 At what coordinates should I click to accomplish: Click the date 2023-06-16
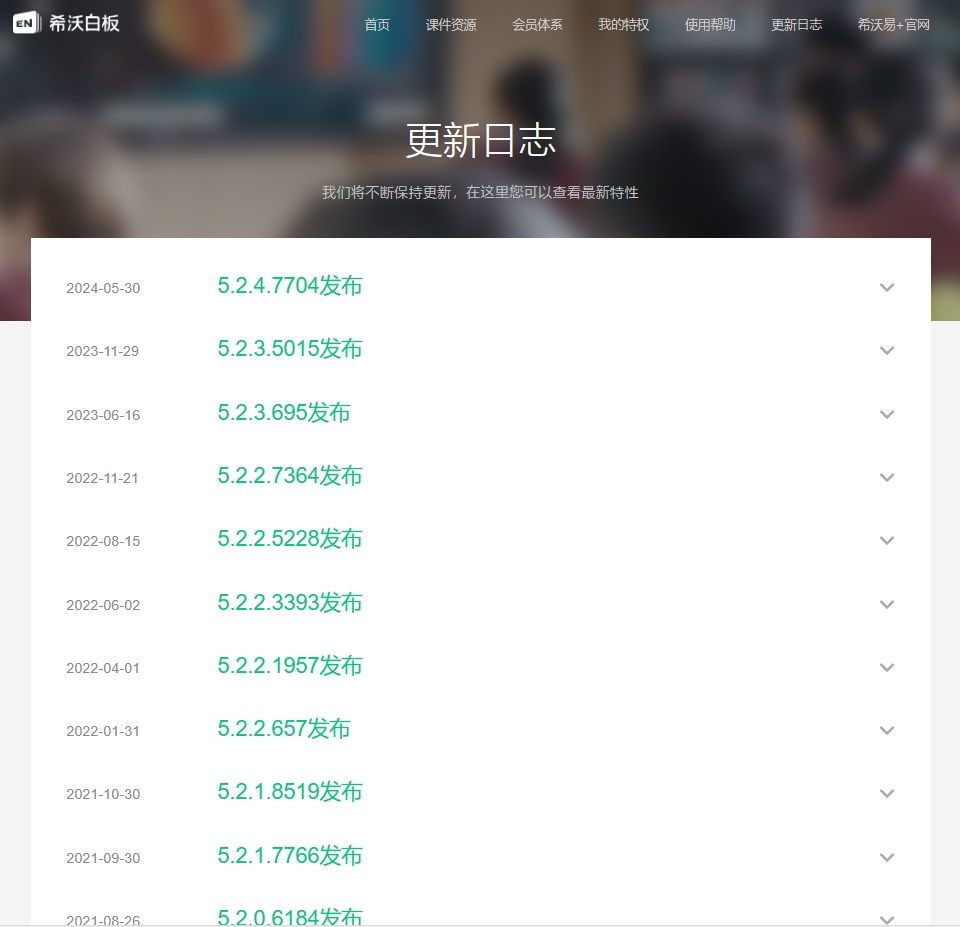click(103, 415)
